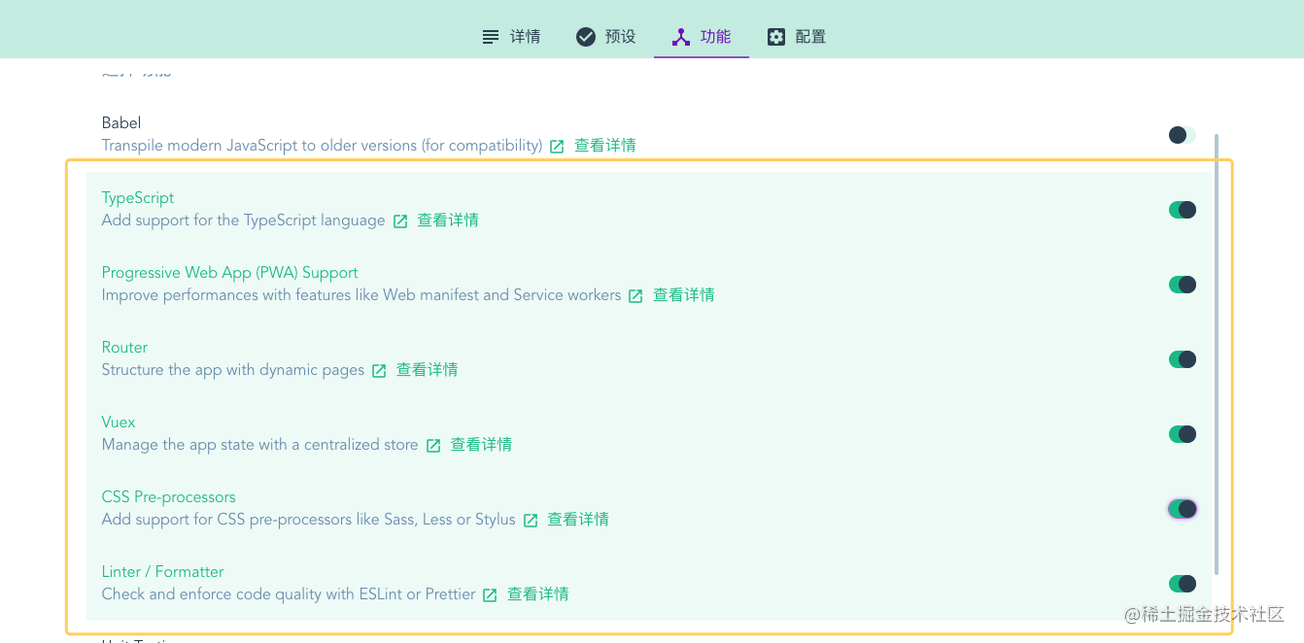Open 查看详情 link for Linter / Formatter
This screenshot has height=643, width=1304.
click(538, 594)
